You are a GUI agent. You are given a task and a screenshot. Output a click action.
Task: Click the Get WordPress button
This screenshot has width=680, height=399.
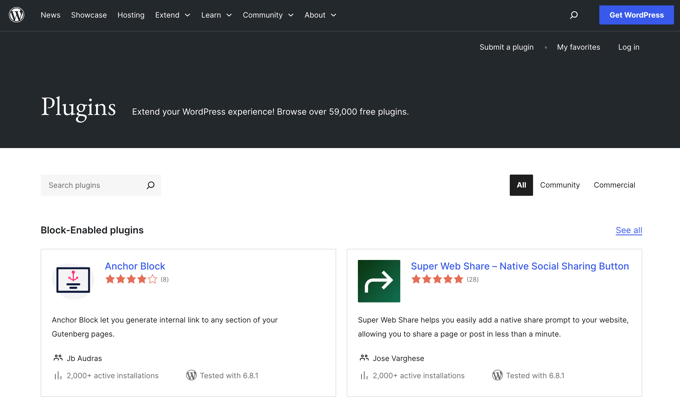coord(637,15)
